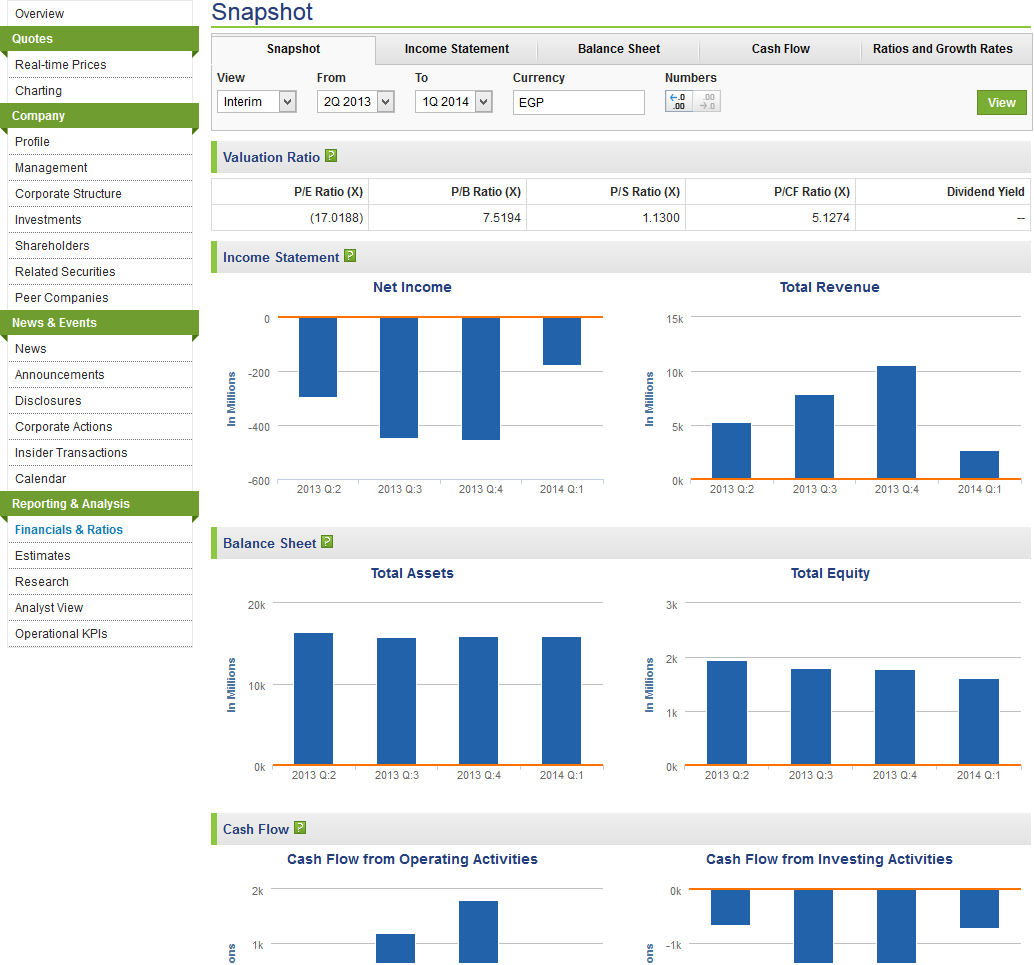Click the 2013 Q:2 Total Assets bar
The height and width of the screenshot is (965, 1034).
click(313, 699)
